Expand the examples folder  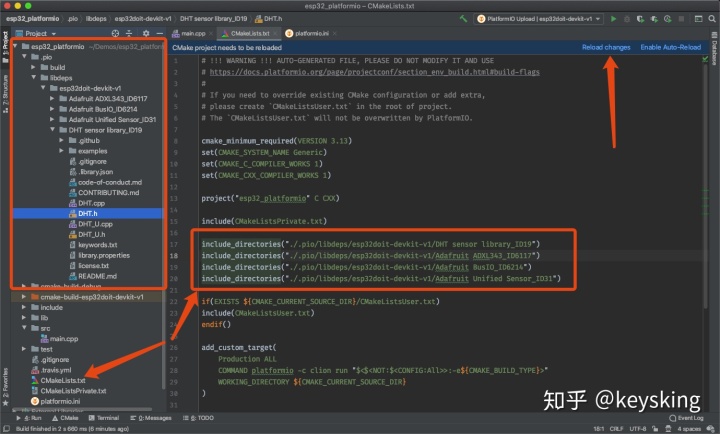point(62,151)
